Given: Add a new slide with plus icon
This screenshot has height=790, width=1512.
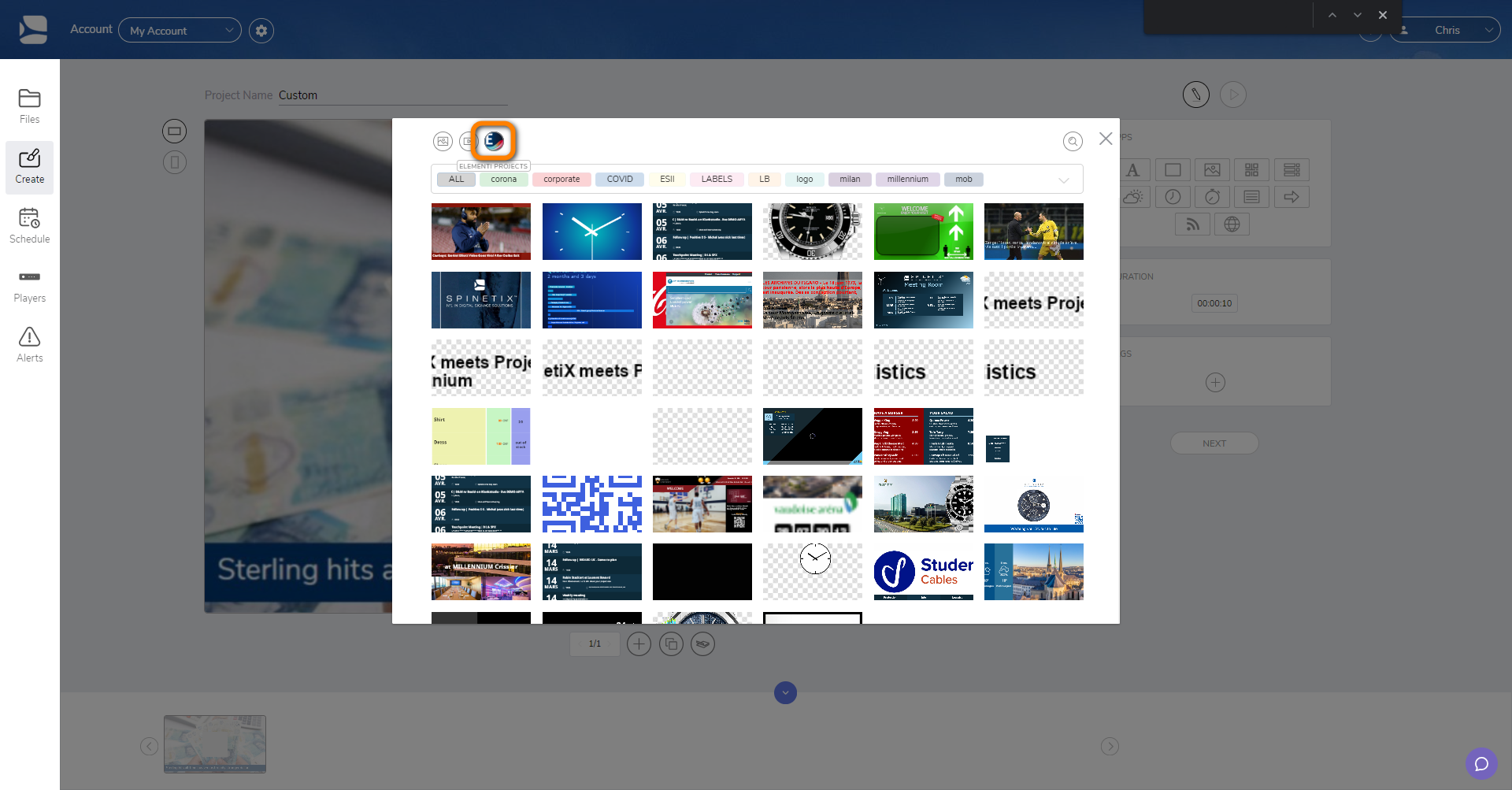Looking at the screenshot, I should 639,644.
